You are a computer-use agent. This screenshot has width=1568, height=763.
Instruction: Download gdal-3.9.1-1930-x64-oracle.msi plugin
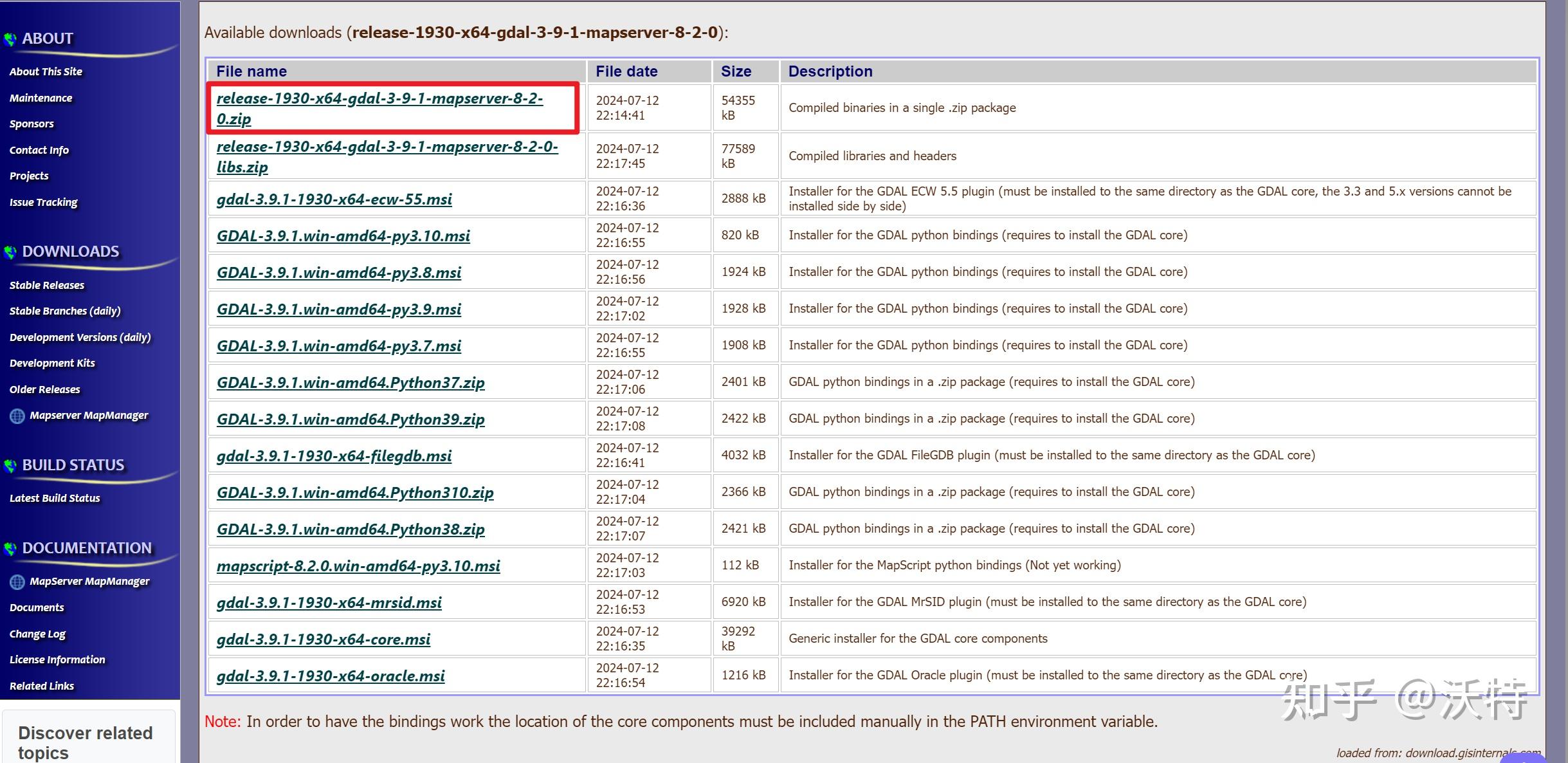[331, 676]
